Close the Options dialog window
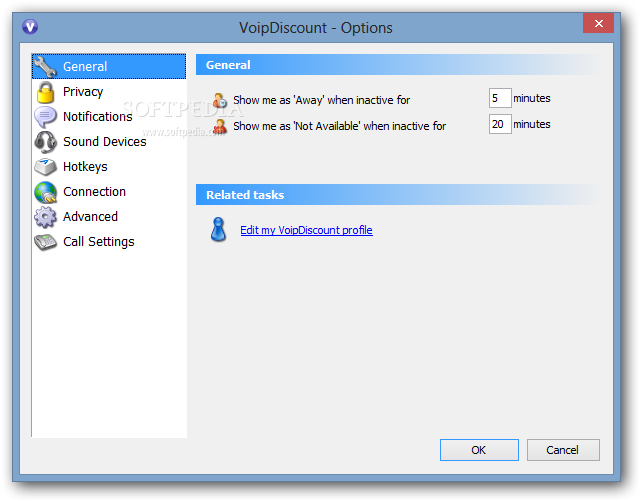Image resolution: width=641 pixels, height=502 pixels. tap(598, 23)
